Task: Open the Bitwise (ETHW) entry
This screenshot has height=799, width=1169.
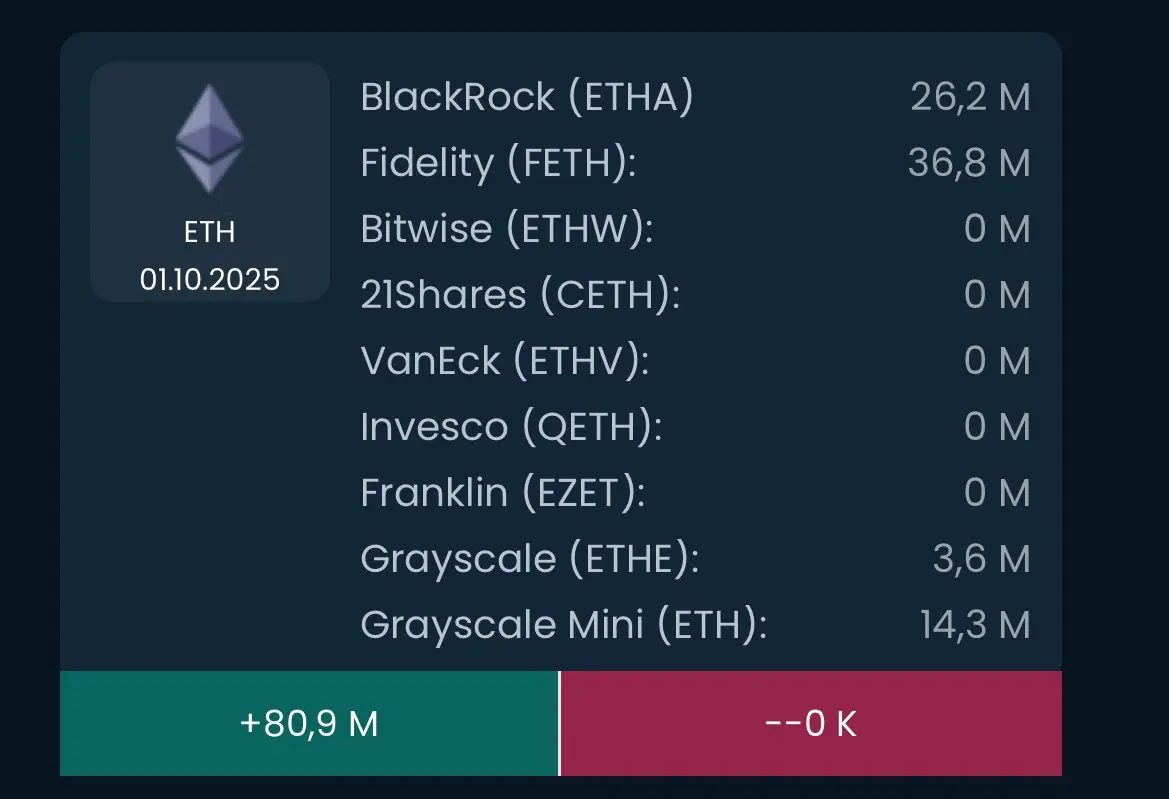Action: coord(506,228)
